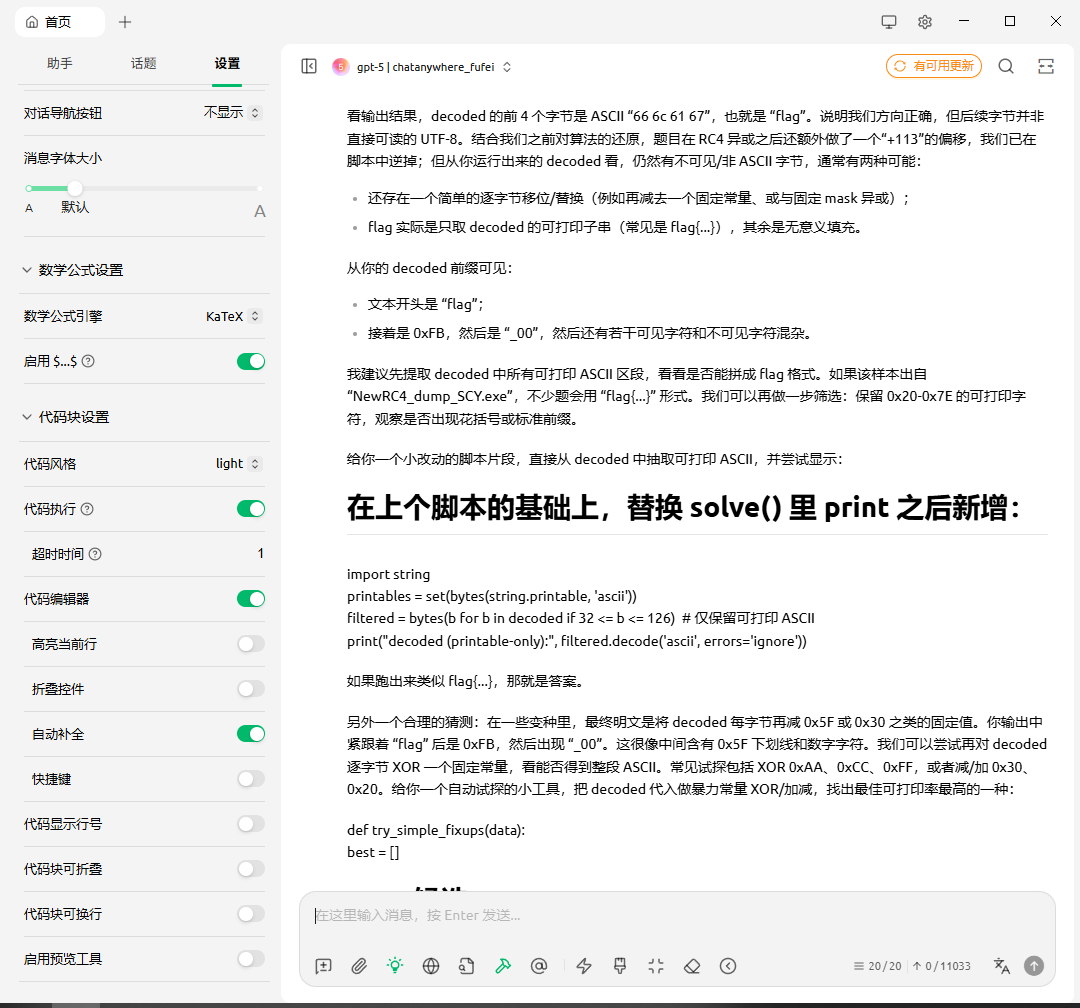The image size is (1080, 1008).
Task: Enable web search with the globe icon
Action: 431,966
